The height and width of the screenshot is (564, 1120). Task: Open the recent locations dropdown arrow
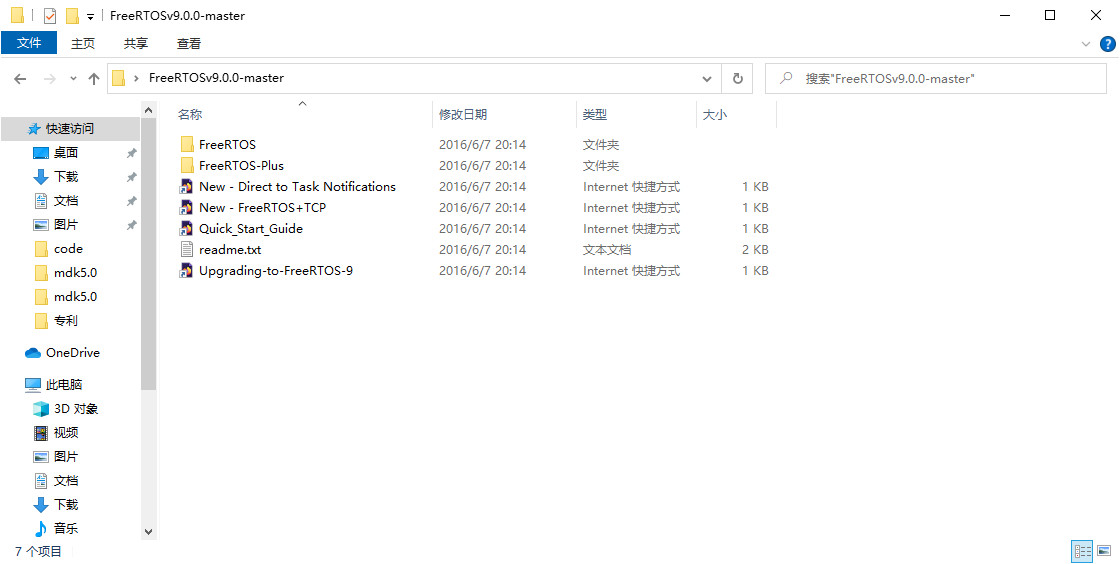click(73, 79)
